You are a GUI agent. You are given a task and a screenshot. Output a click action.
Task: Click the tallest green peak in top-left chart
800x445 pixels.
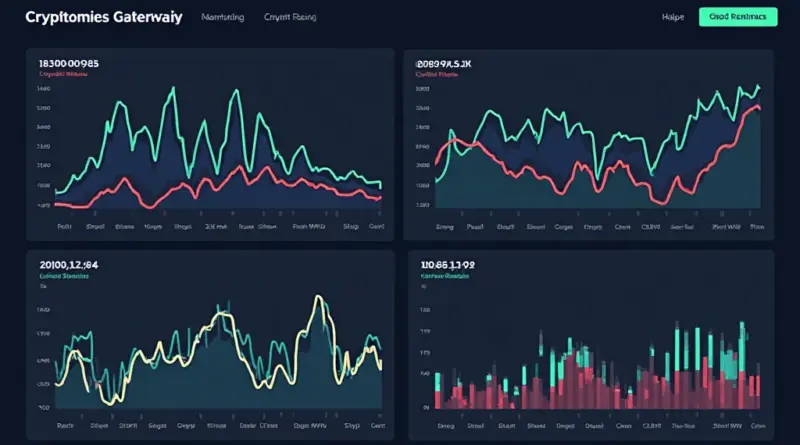click(171, 89)
